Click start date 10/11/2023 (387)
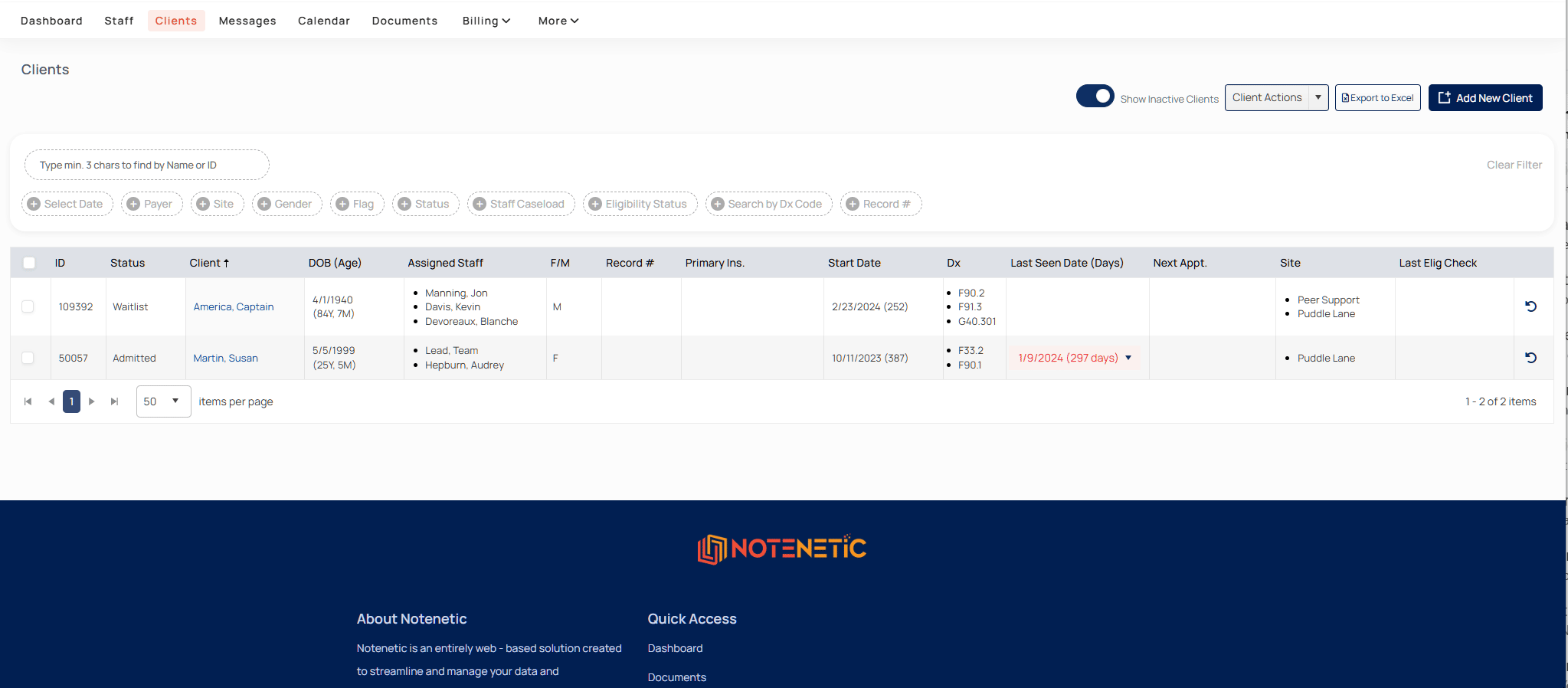 (x=869, y=358)
